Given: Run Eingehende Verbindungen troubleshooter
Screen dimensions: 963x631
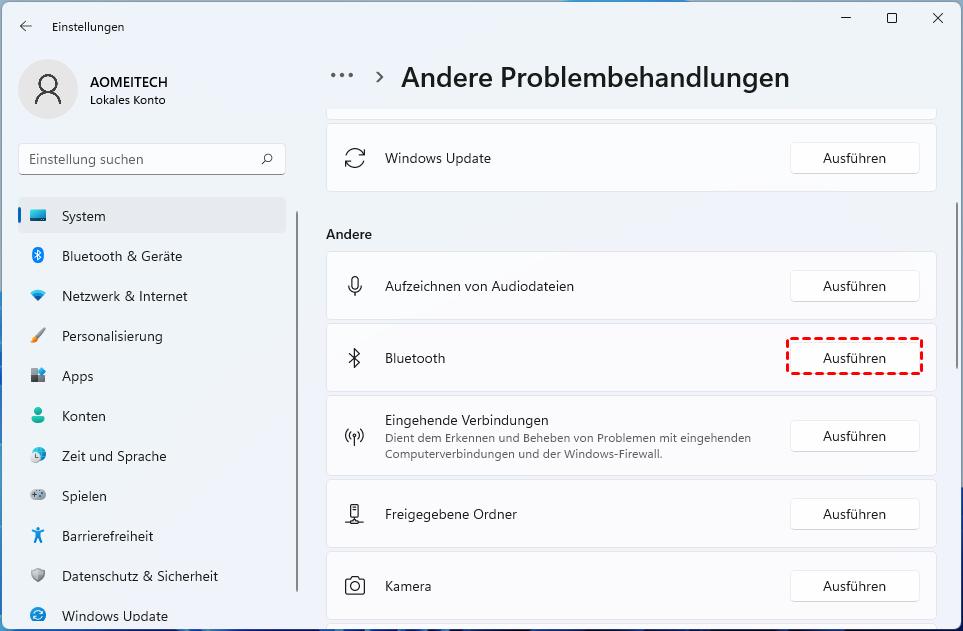Looking at the screenshot, I should pos(854,436).
